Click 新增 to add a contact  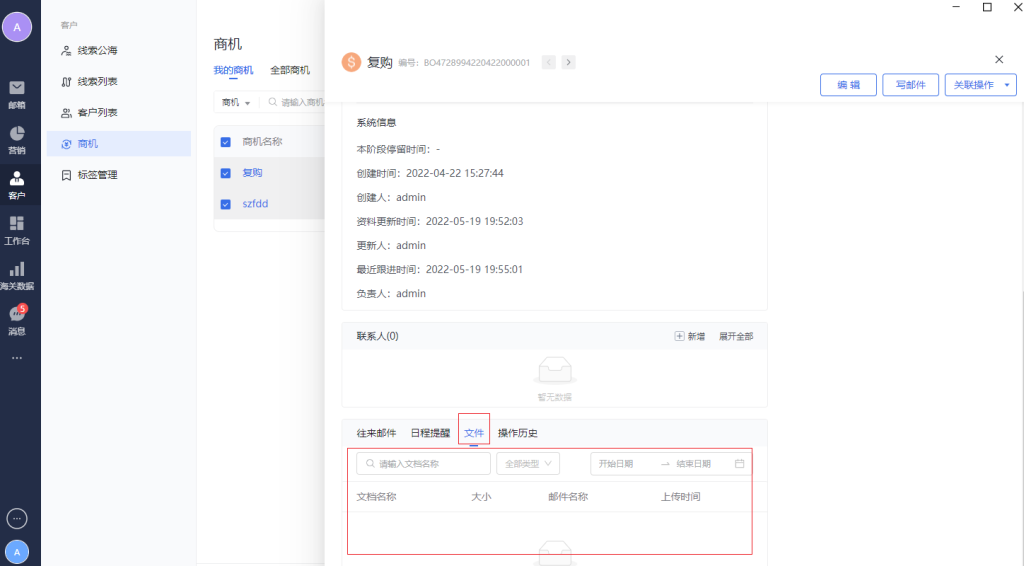click(x=690, y=337)
